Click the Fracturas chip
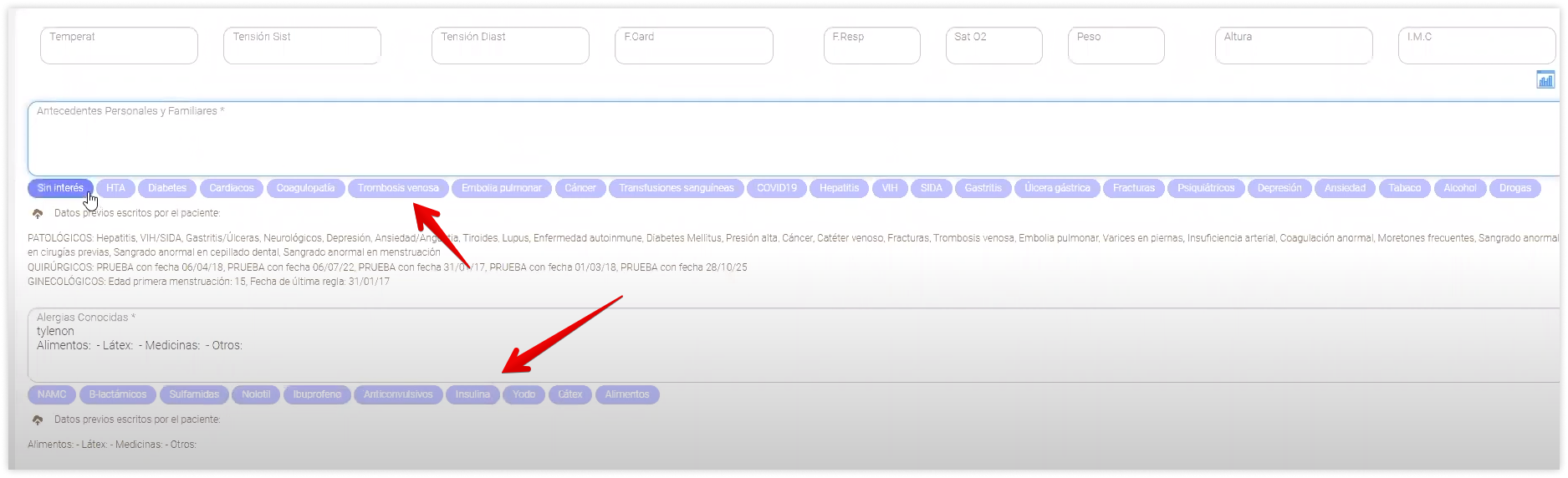Screen dimensions: 1568x478 (1134, 188)
